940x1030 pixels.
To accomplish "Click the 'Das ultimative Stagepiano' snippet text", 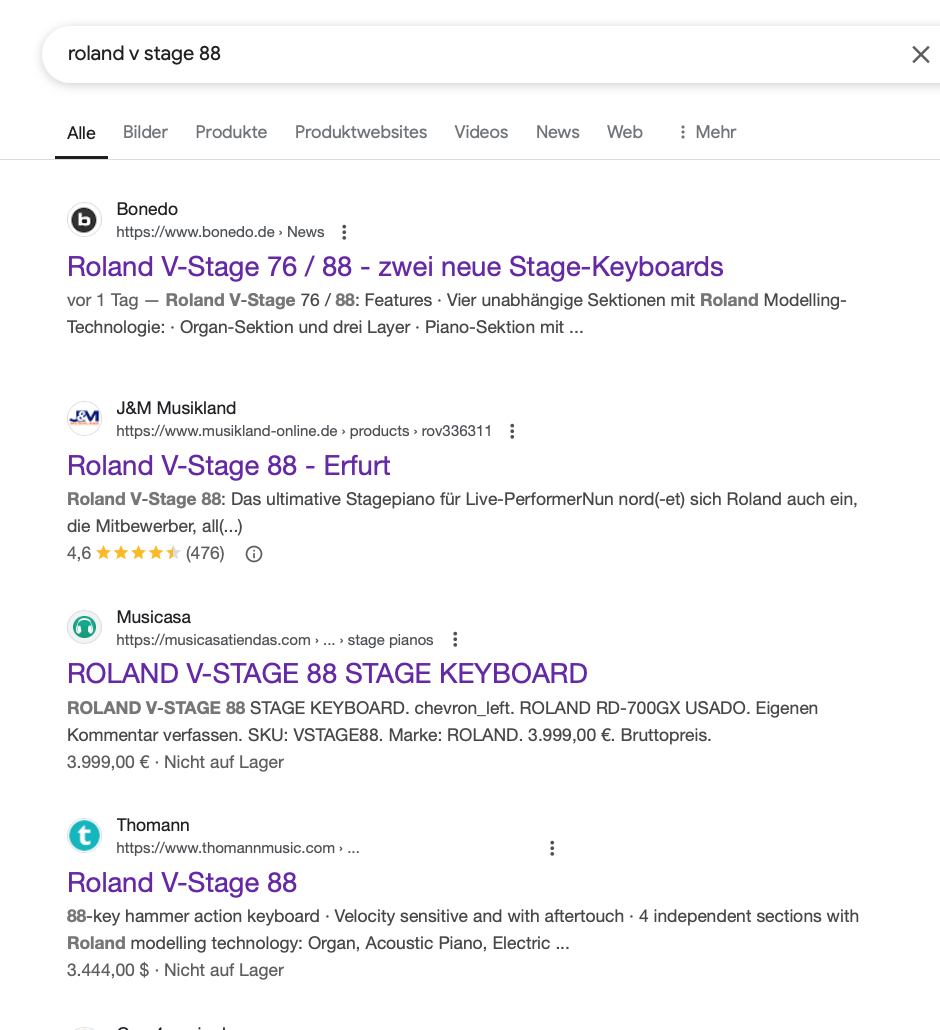I will pos(334,499).
